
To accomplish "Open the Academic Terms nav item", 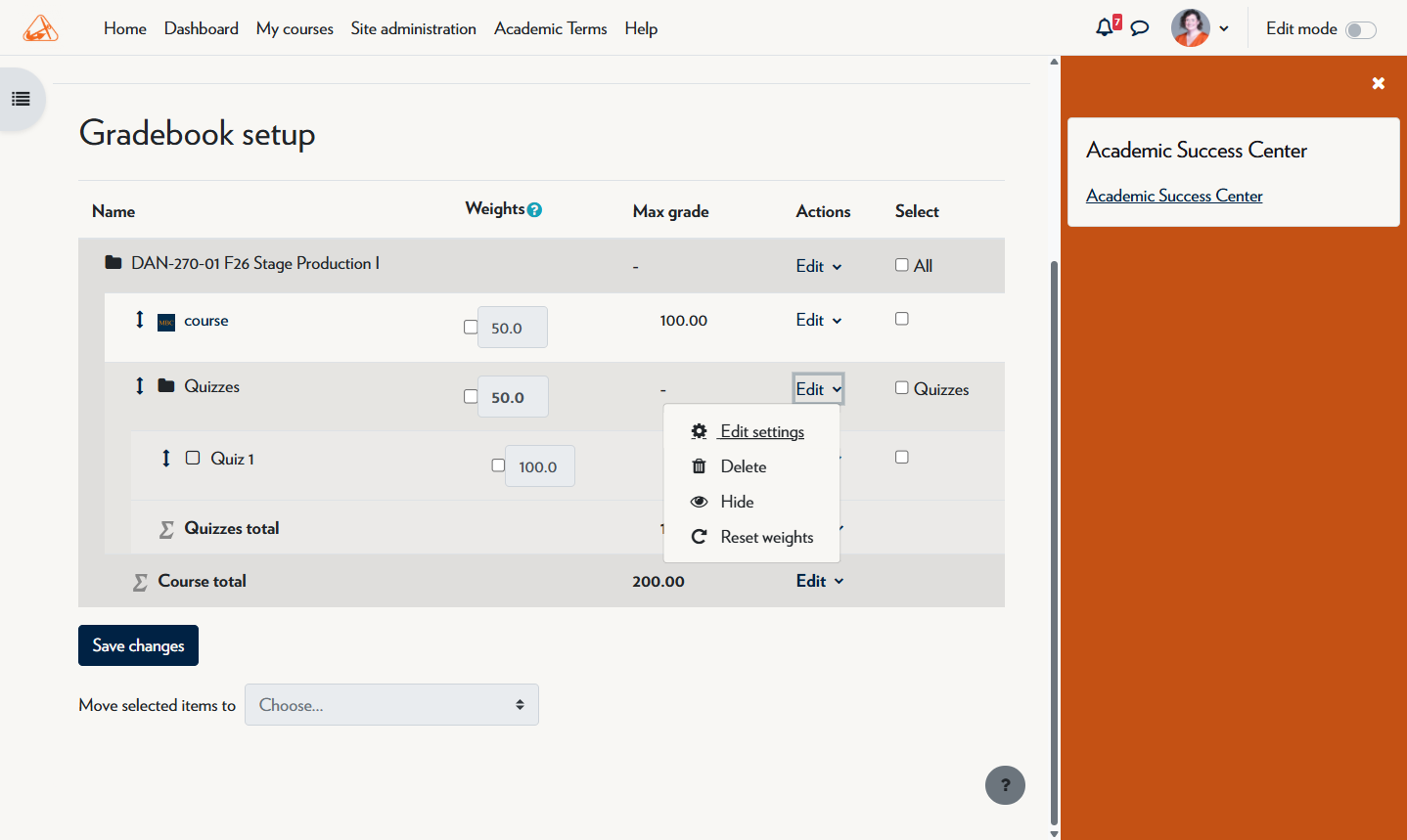I will (551, 28).
